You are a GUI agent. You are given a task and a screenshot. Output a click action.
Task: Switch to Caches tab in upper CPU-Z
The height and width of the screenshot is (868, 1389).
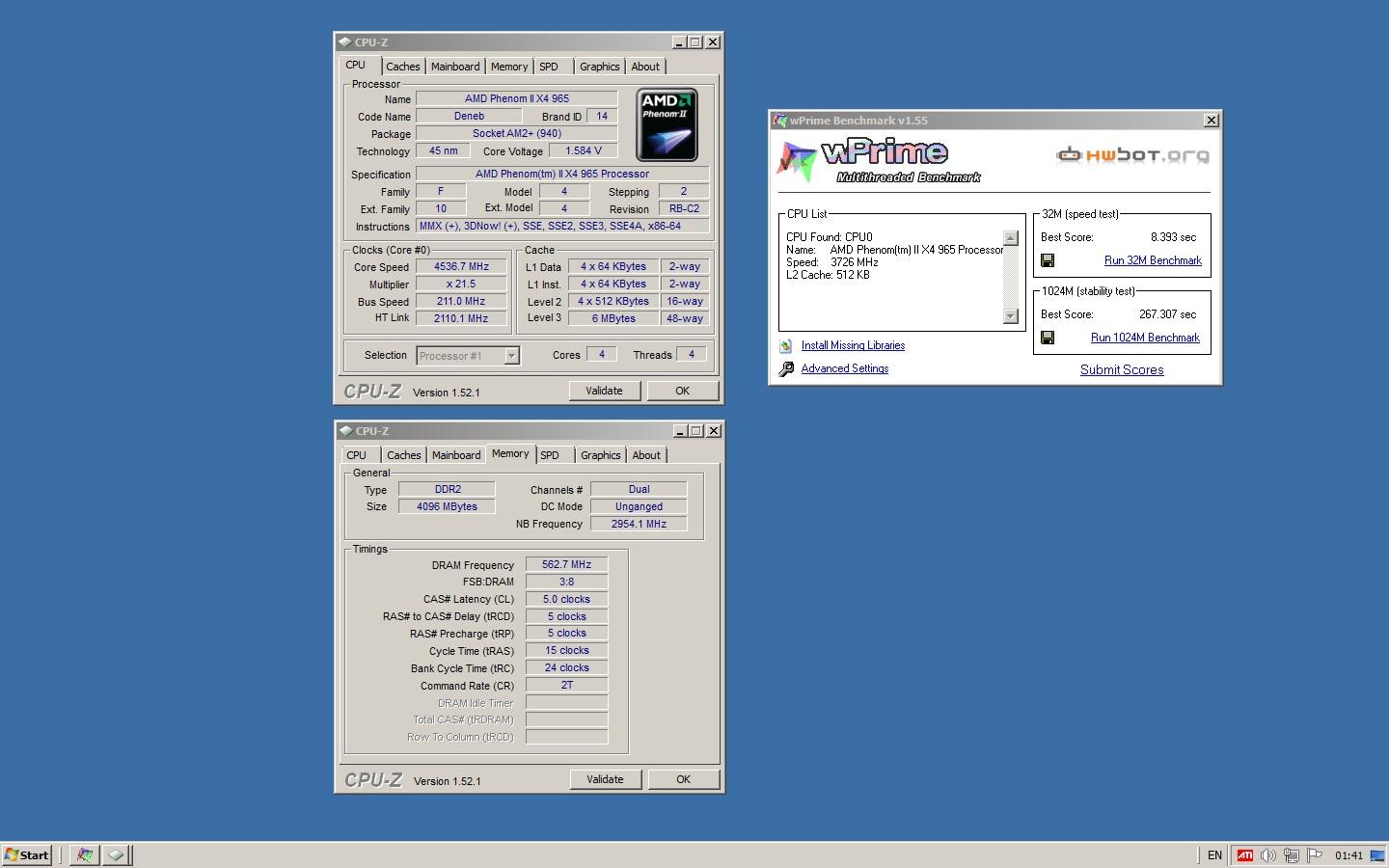[402, 67]
